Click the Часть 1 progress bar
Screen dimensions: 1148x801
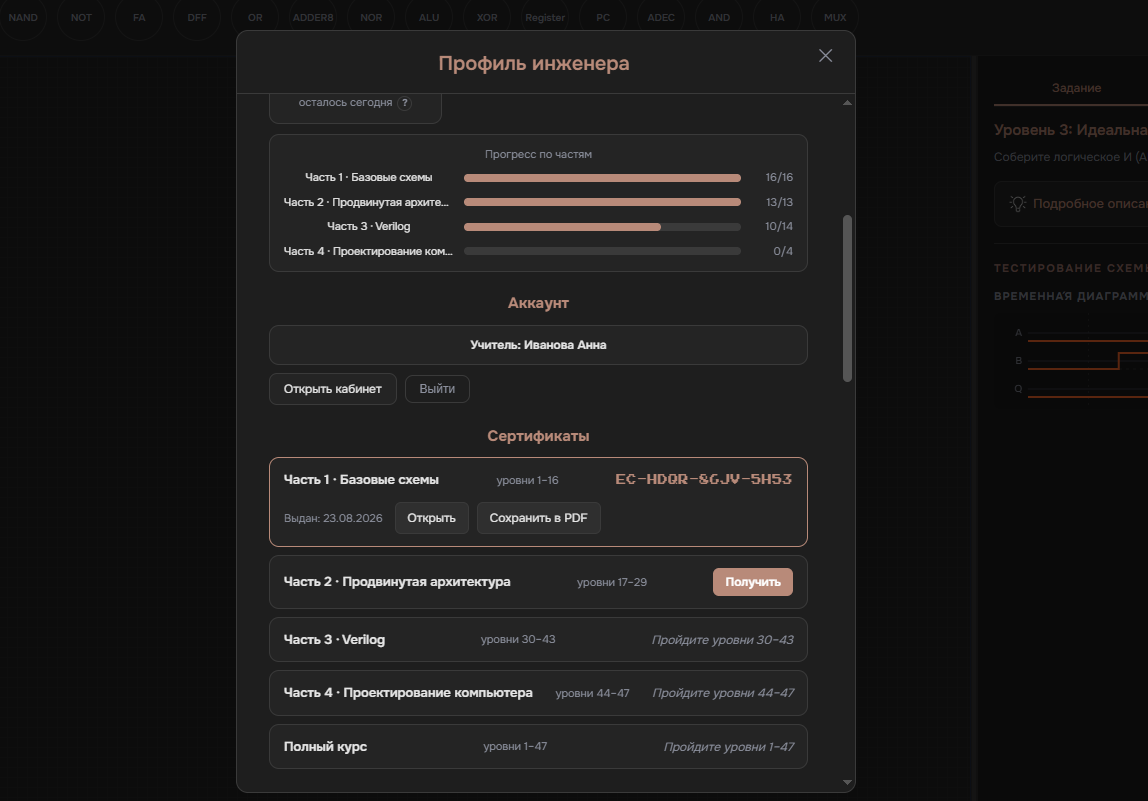point(602,178)
